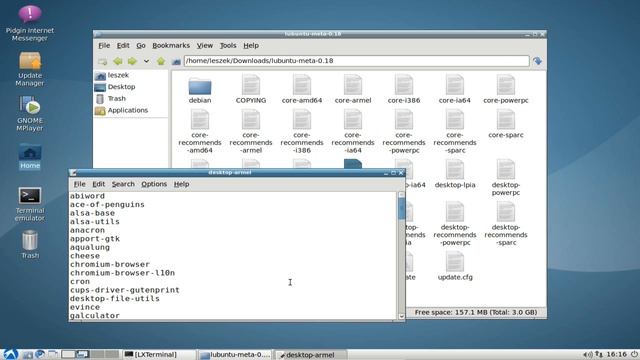Image resolution: width=640 pixels, height=360 pixels.
Task: Open Help menu in file manager window
Action: 251,45
